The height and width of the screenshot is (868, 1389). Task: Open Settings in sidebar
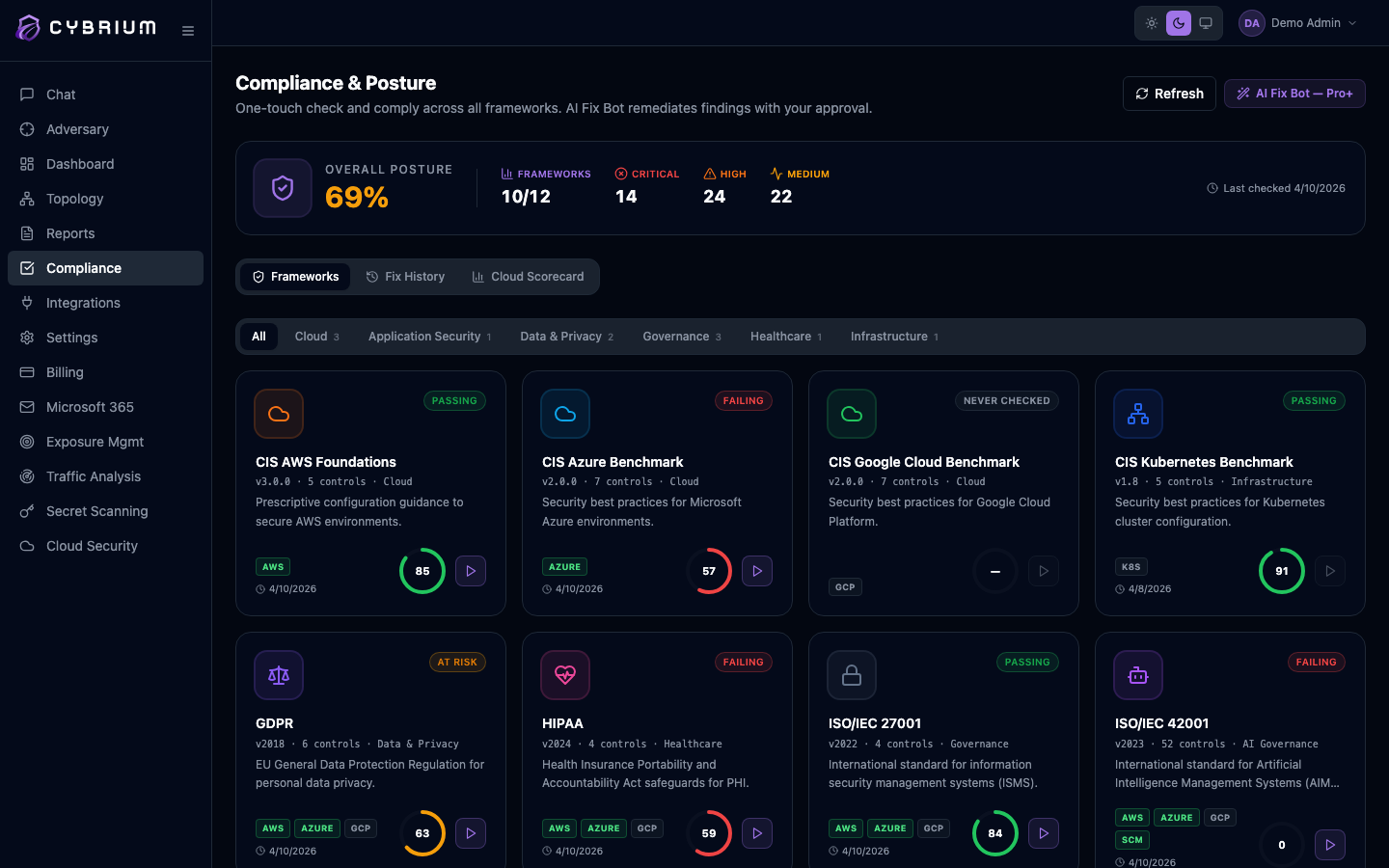coord(105,338)
